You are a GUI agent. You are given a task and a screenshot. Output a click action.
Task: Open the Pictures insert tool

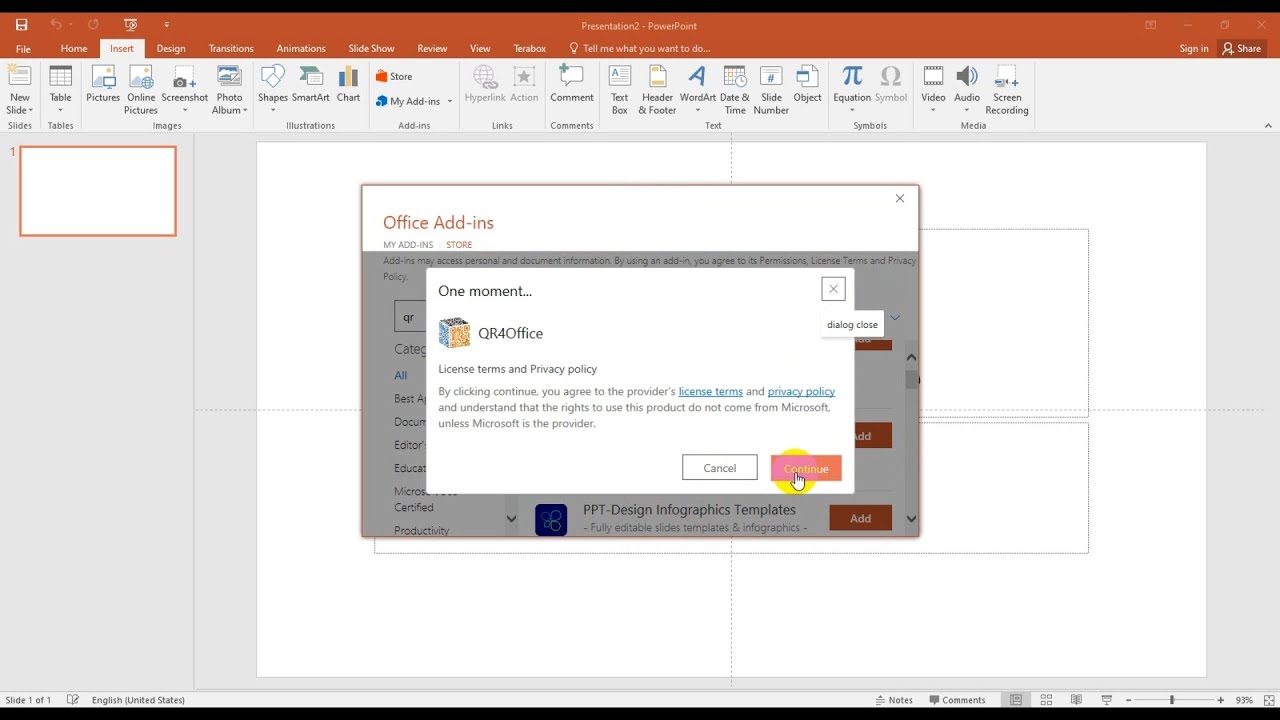tap(103, 84)
